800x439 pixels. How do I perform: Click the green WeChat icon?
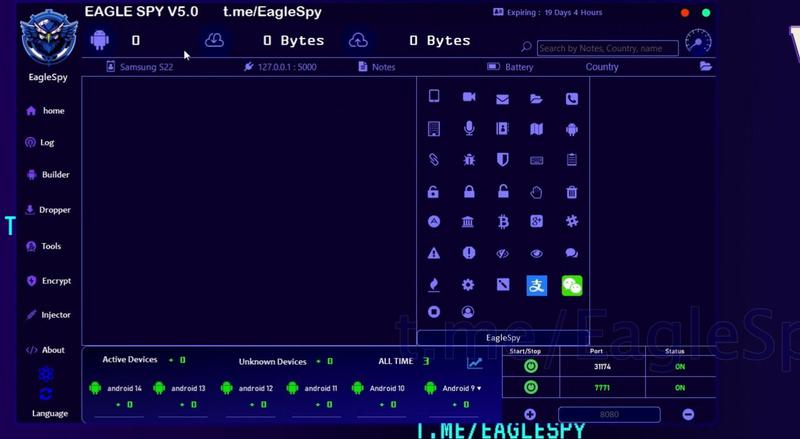tap(572, 286)
